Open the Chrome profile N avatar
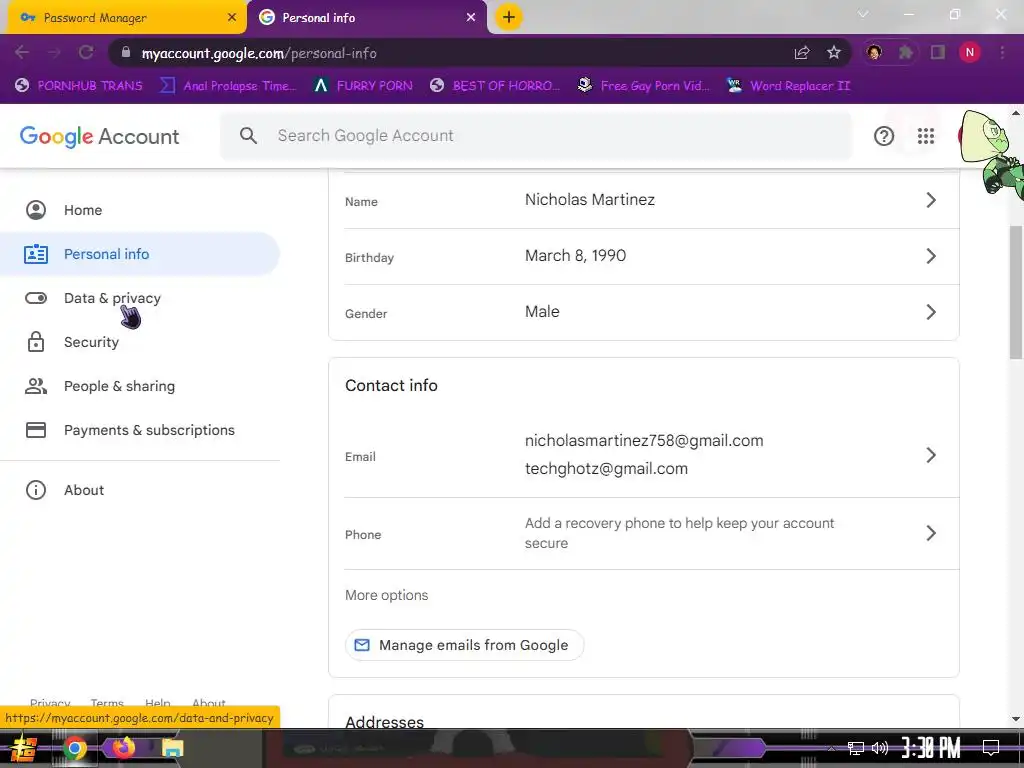 click(970, 52)
